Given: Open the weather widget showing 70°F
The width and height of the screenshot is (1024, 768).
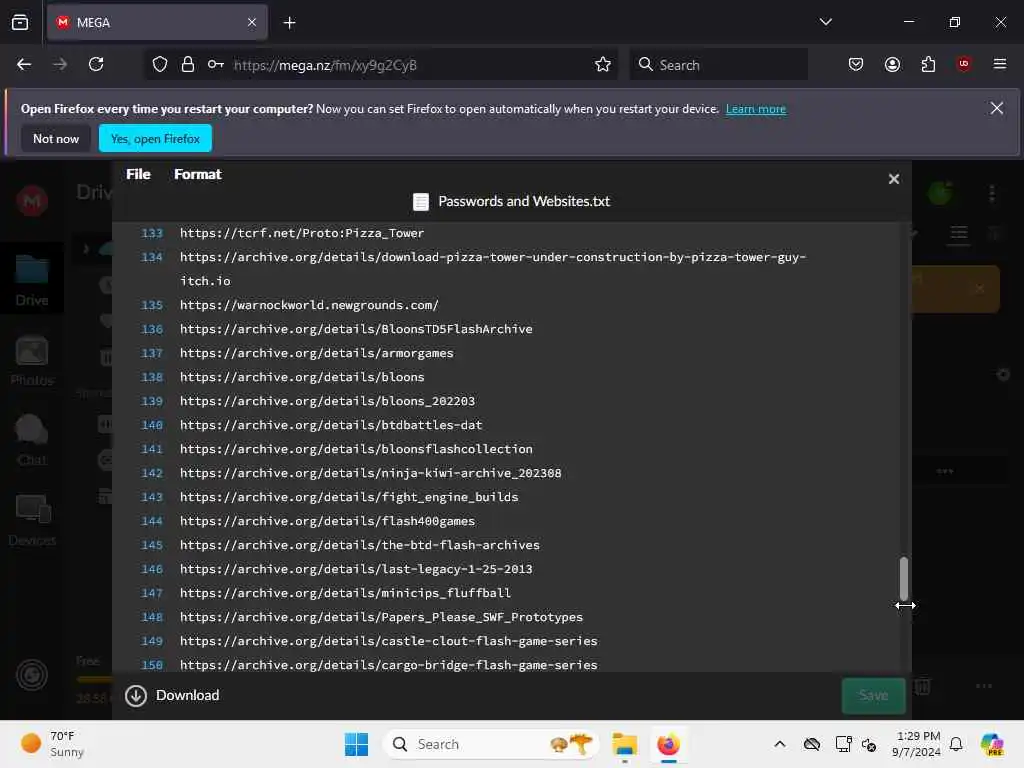Looking at the screenshot, I should pyautogui.click(x=54, y=744).
